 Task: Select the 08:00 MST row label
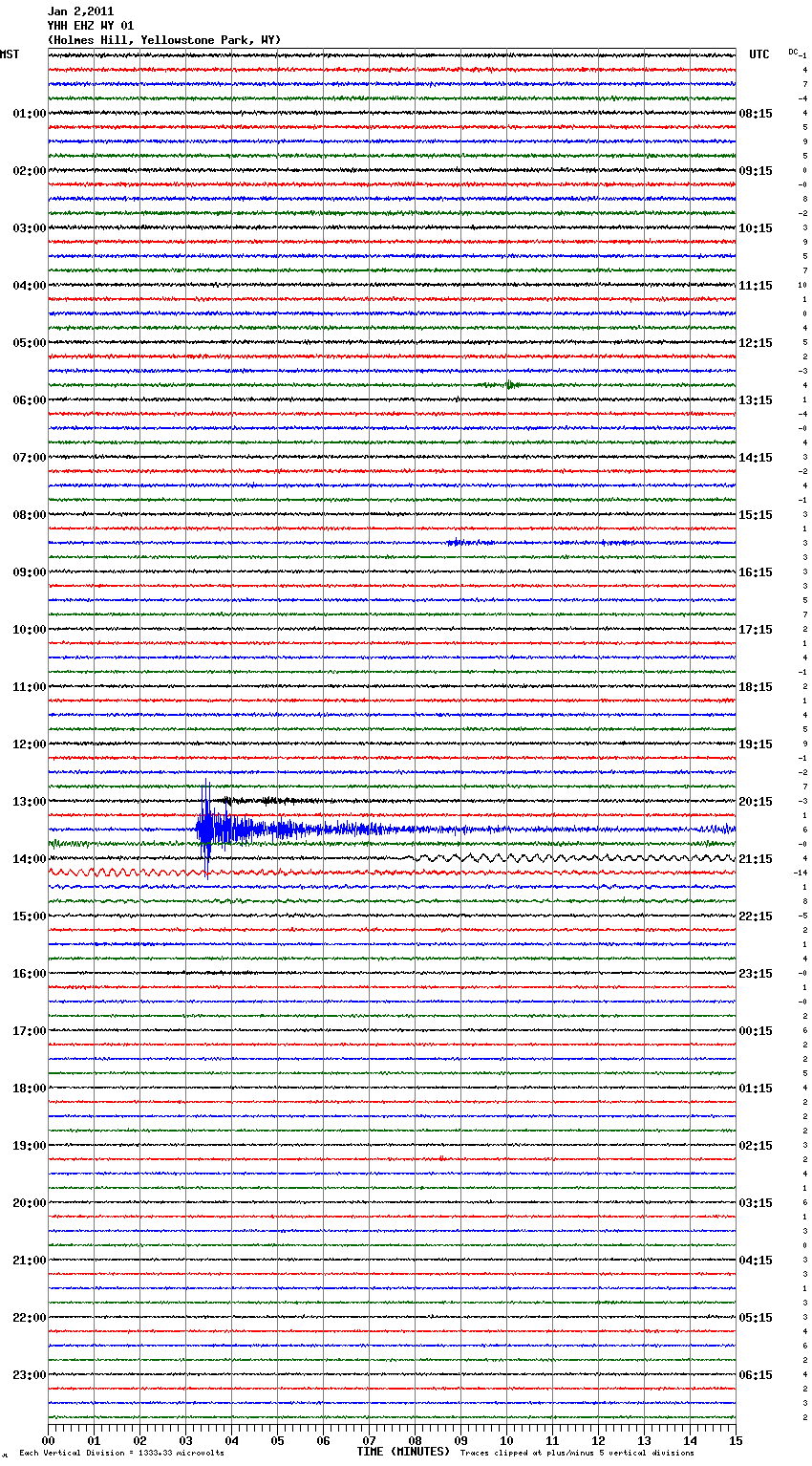tap(30, 515)
